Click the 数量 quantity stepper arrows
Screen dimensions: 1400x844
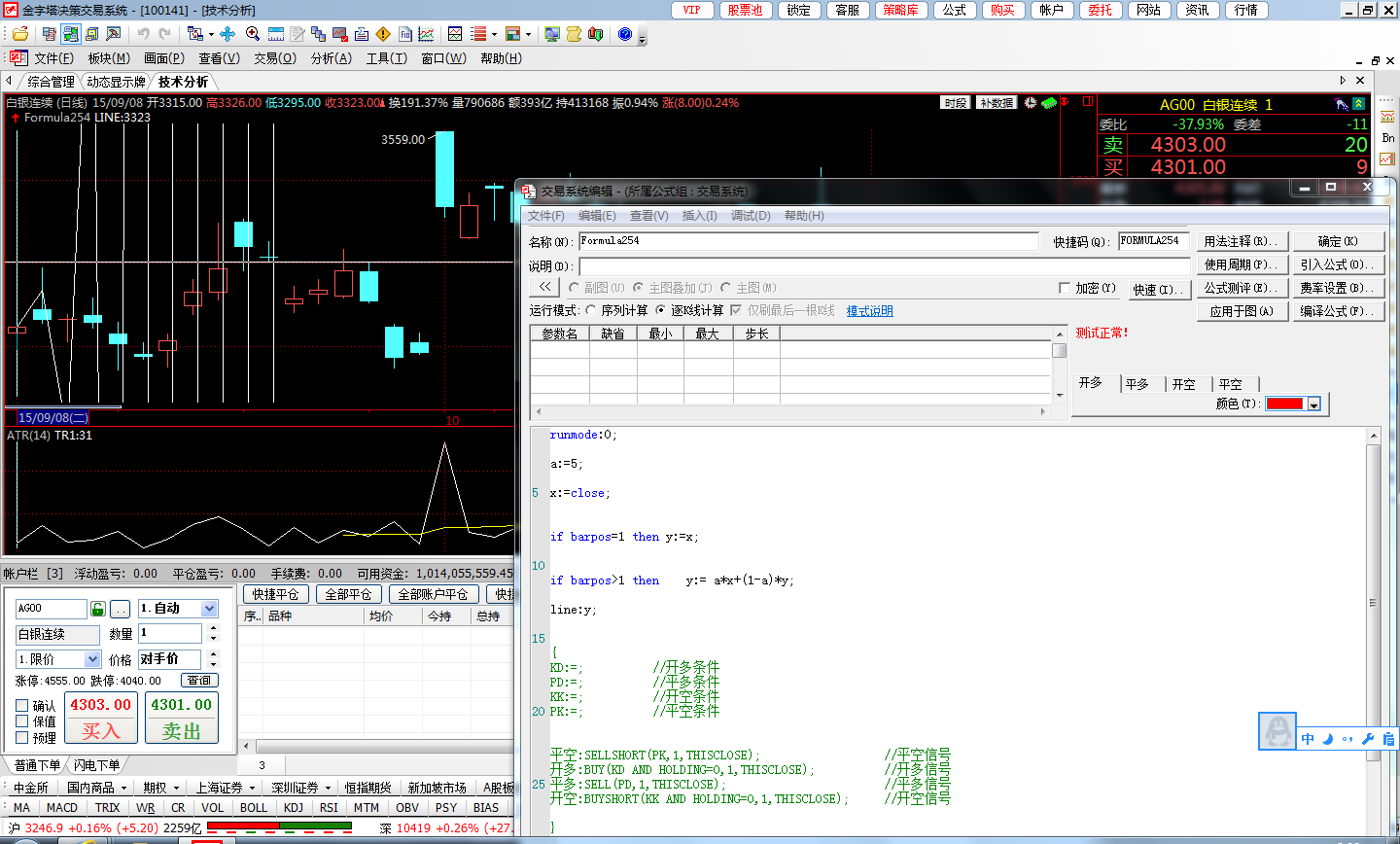214,633
